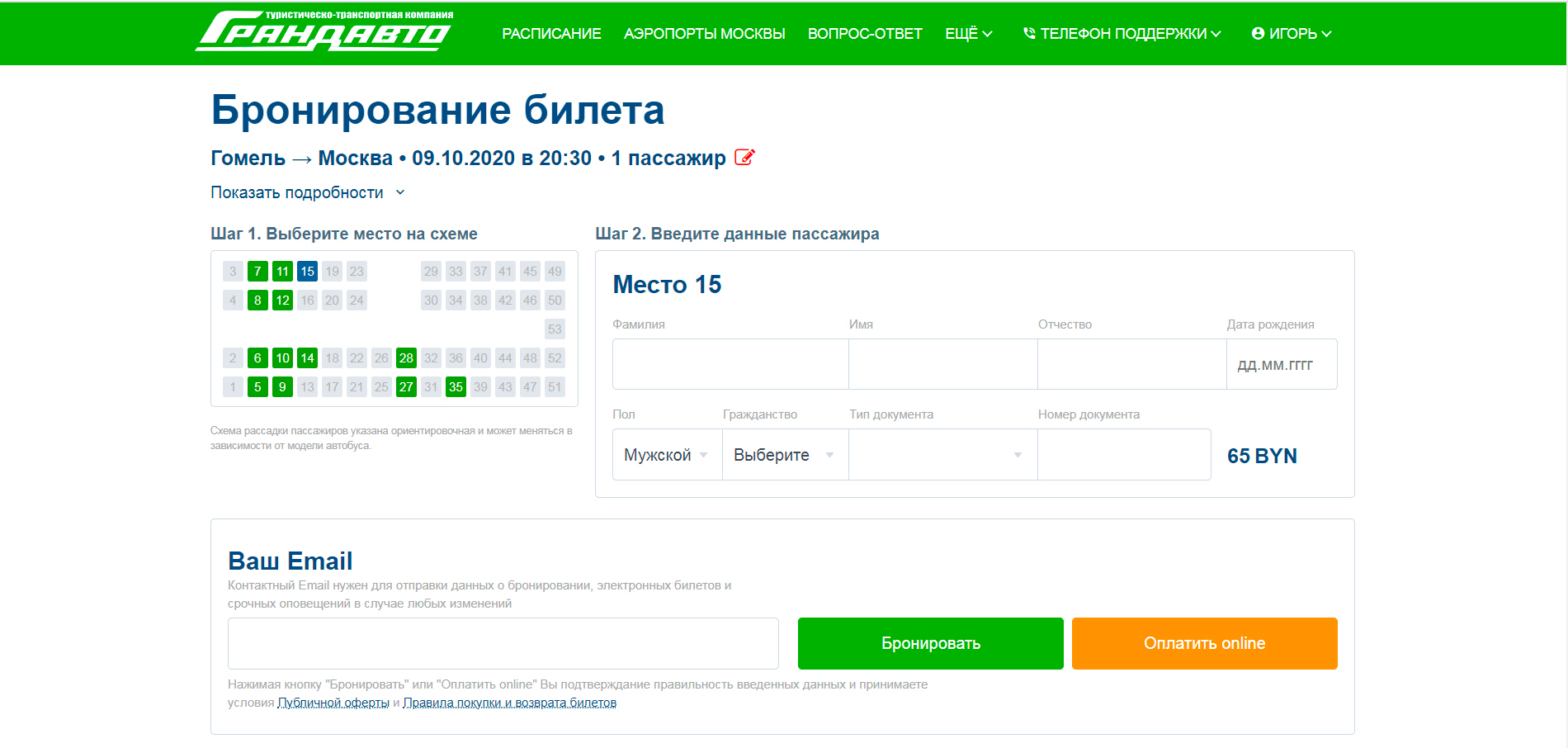Go to 'АЭРОПОРТЫ МОСКВЫ' page
The width and height of the screenshot is (1568, 748).
click(x=704, y=34)
